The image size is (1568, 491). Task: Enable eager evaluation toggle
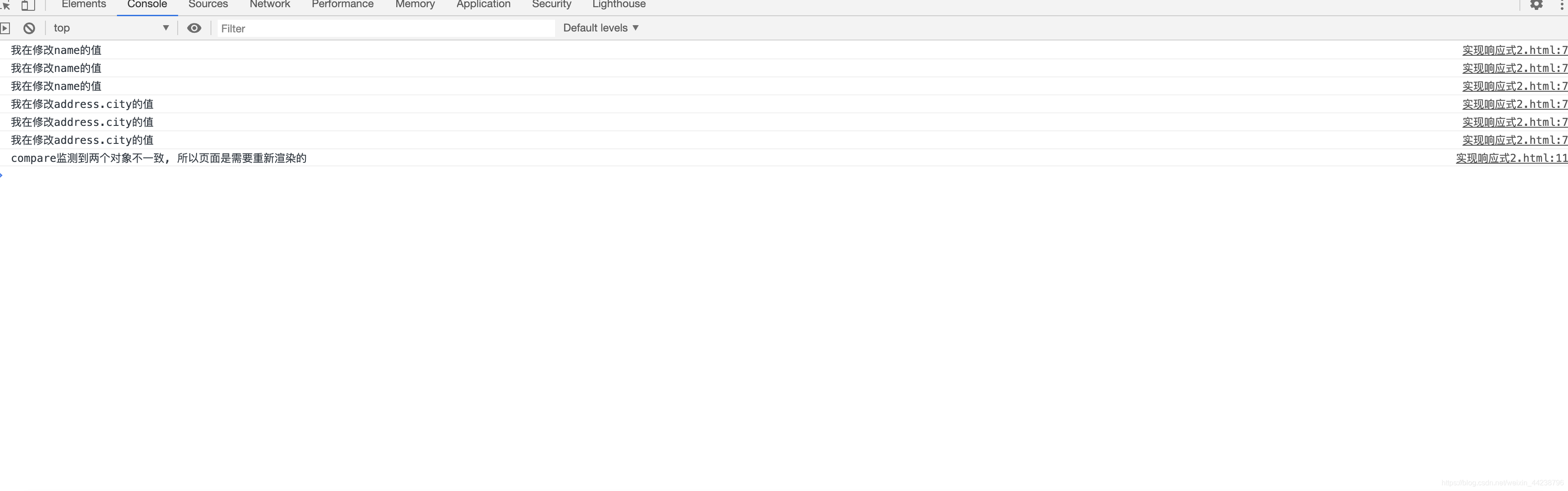point(194,27)
